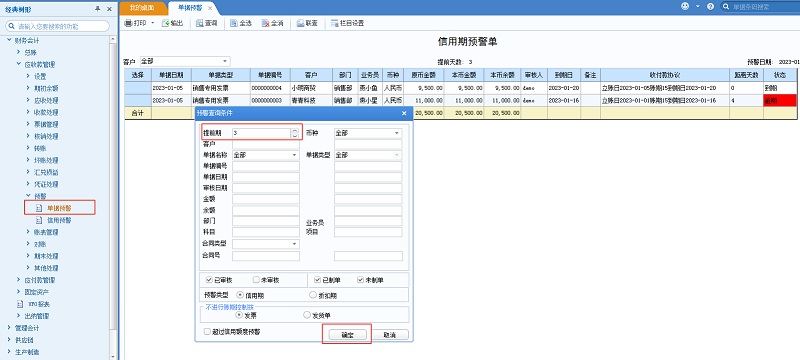Collapse the 应收款管理 tree node

click(19, 64)
